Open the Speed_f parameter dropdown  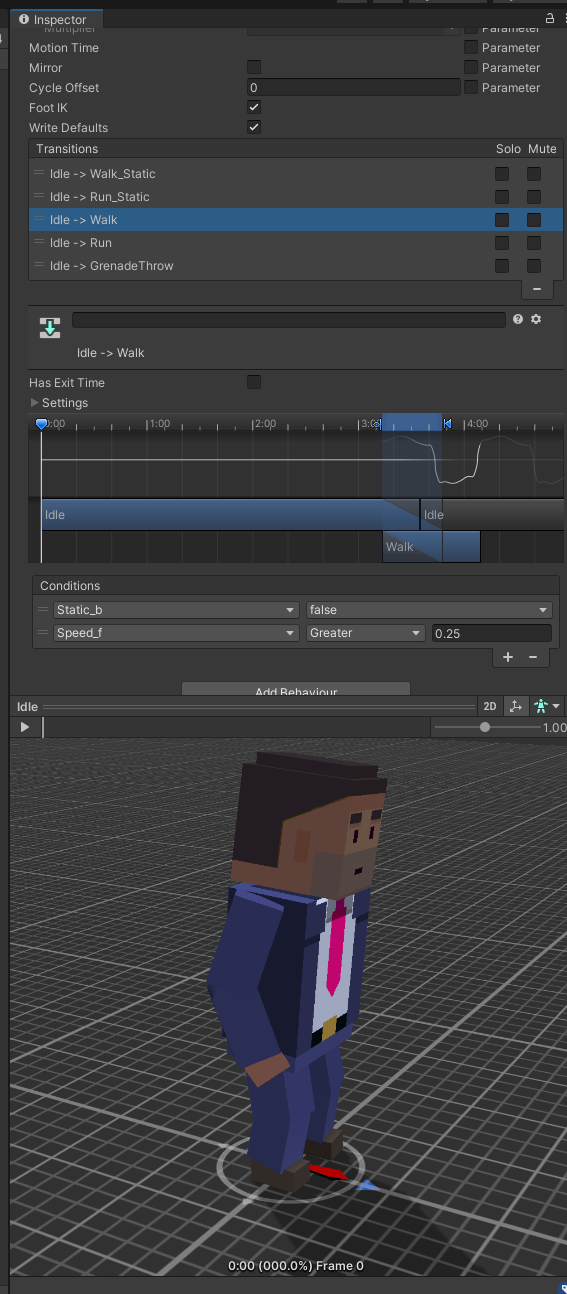pyautogui.click(x=176, y=632)
